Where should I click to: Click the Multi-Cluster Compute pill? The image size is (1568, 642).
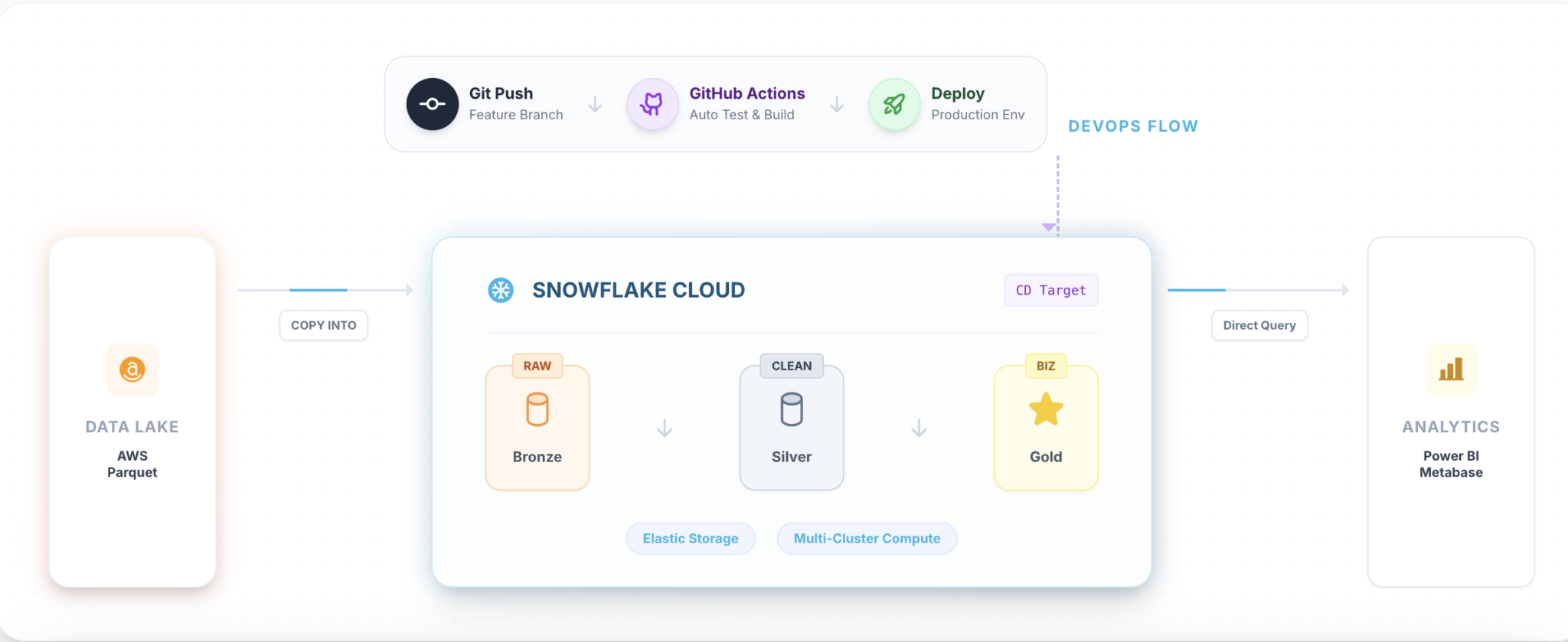[x=867, y=539]
